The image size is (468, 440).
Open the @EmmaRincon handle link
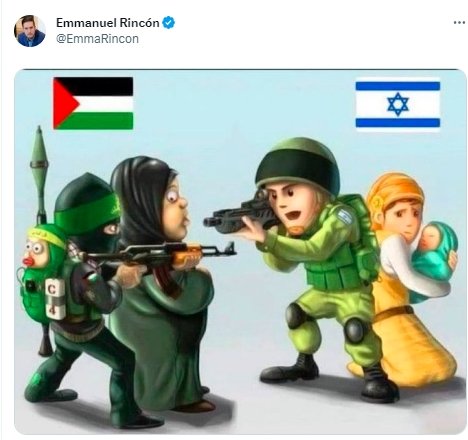[97, 39]
